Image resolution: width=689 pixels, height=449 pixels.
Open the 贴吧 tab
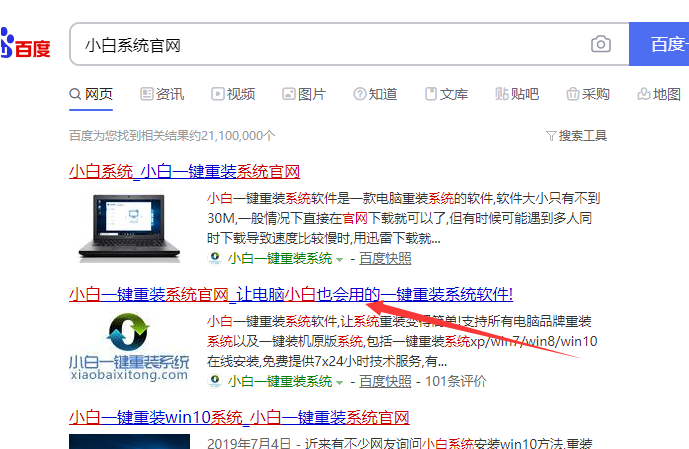coord(517,94)
